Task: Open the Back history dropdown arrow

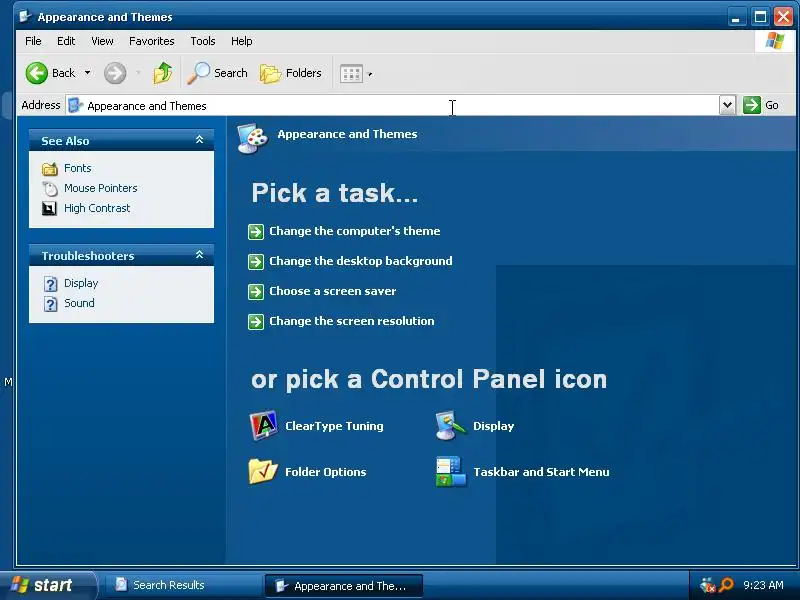Action: tap(88, 73)
